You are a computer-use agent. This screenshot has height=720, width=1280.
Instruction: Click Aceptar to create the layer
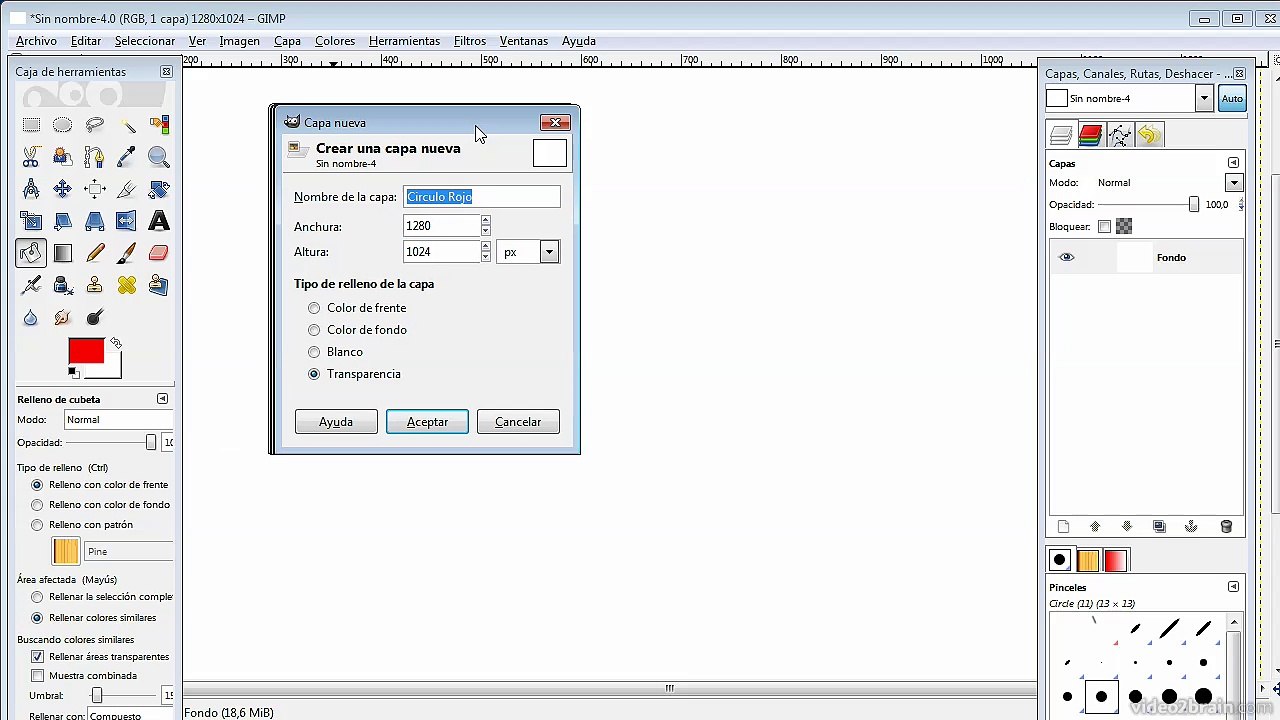tap(427, 422)
